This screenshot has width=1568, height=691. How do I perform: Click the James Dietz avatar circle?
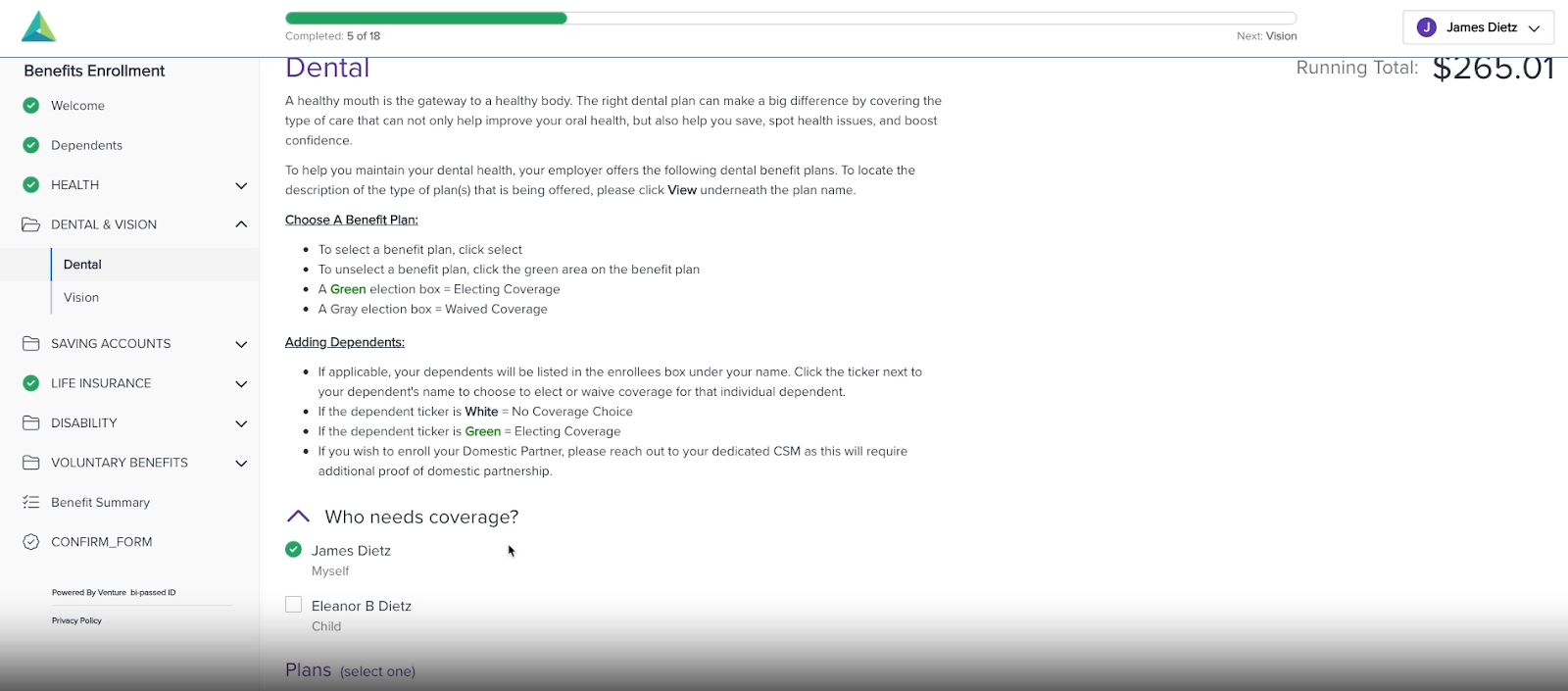pyautogui.click(x=1427, y=27)
